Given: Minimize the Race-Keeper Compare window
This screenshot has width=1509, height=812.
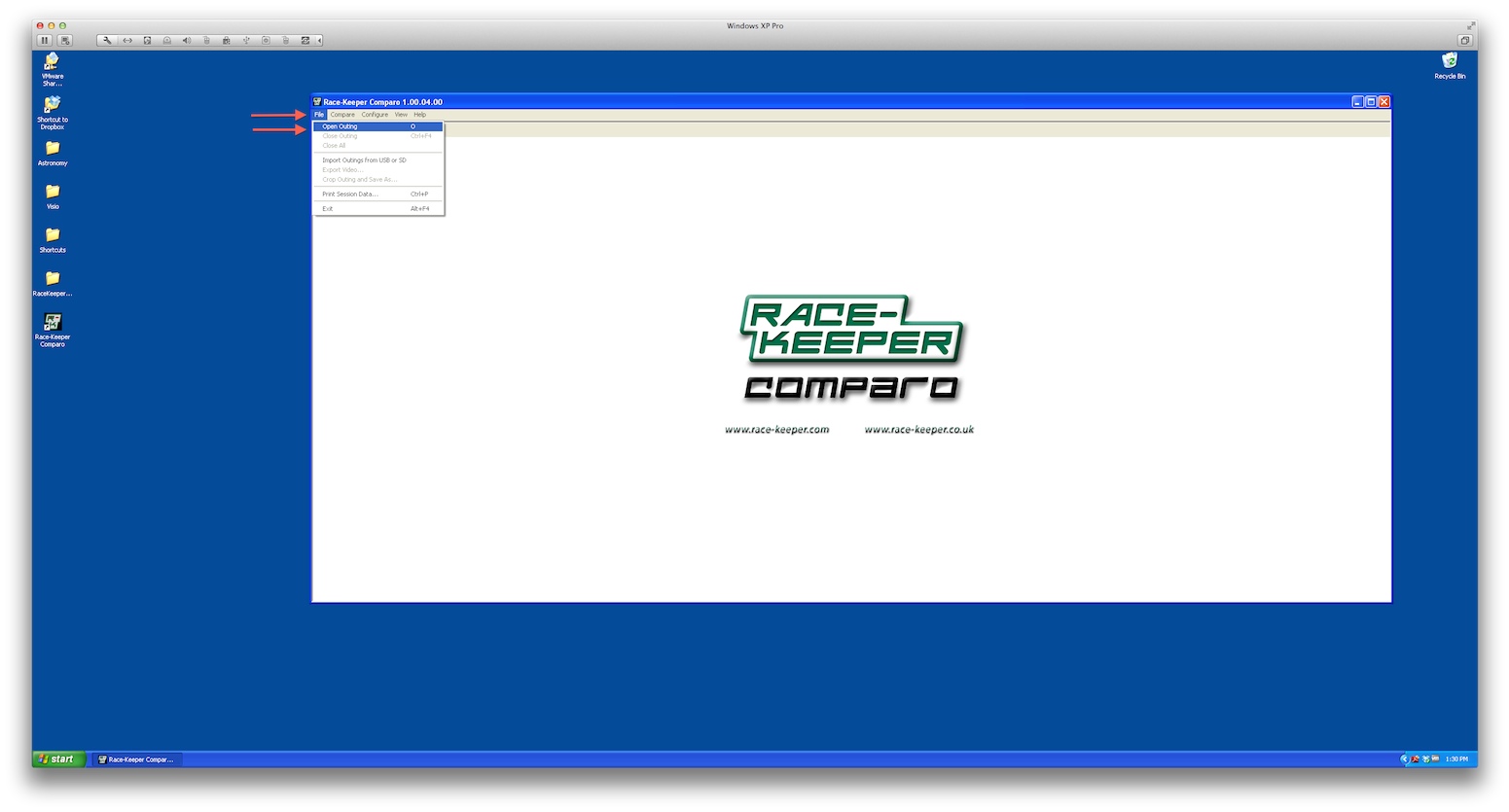Looking at the screenshot, I should tap(1357, 102).
